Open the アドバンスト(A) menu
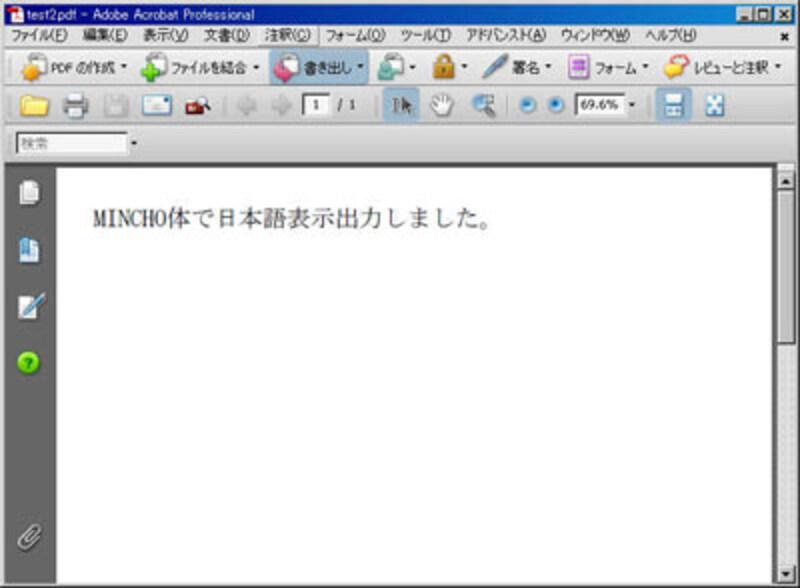This screenshot has height=588, width=800. point(506,35)
